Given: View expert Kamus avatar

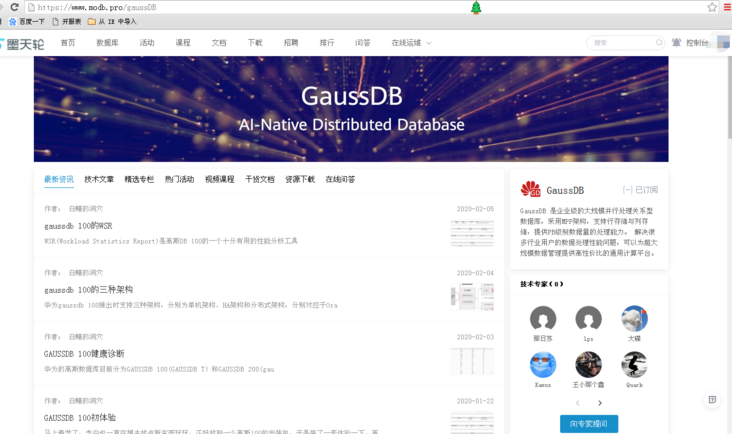Looking at the screenshot, I should pos(543,364).
